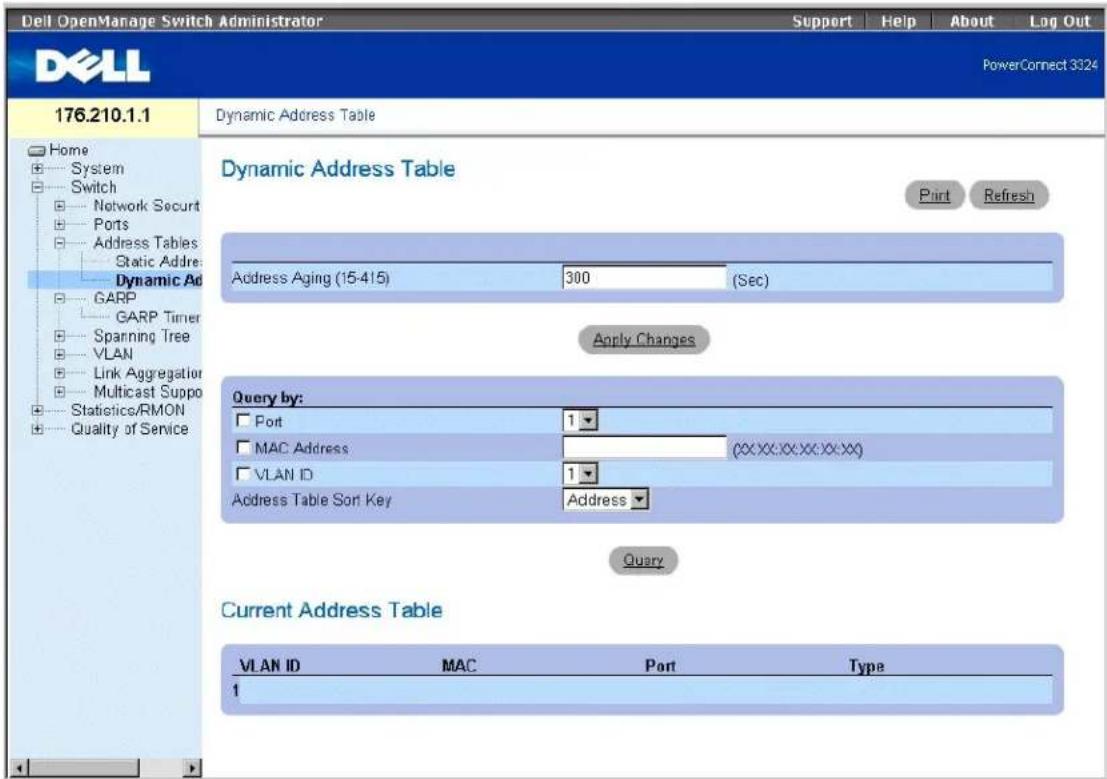Open GARP in the tree
The image size is (1107, 779).
click(x=114, y=299)
